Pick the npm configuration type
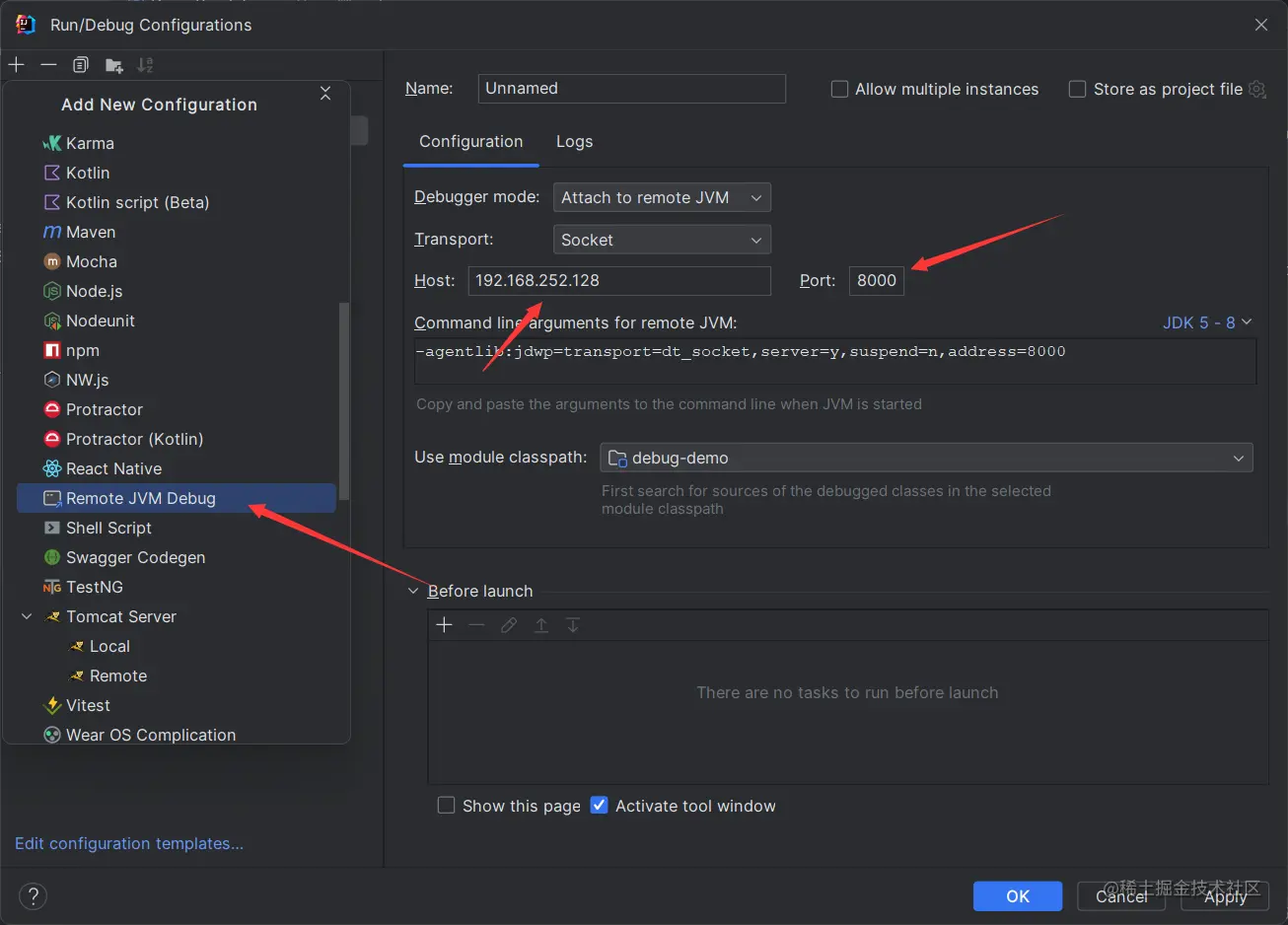 click(178, 350)
